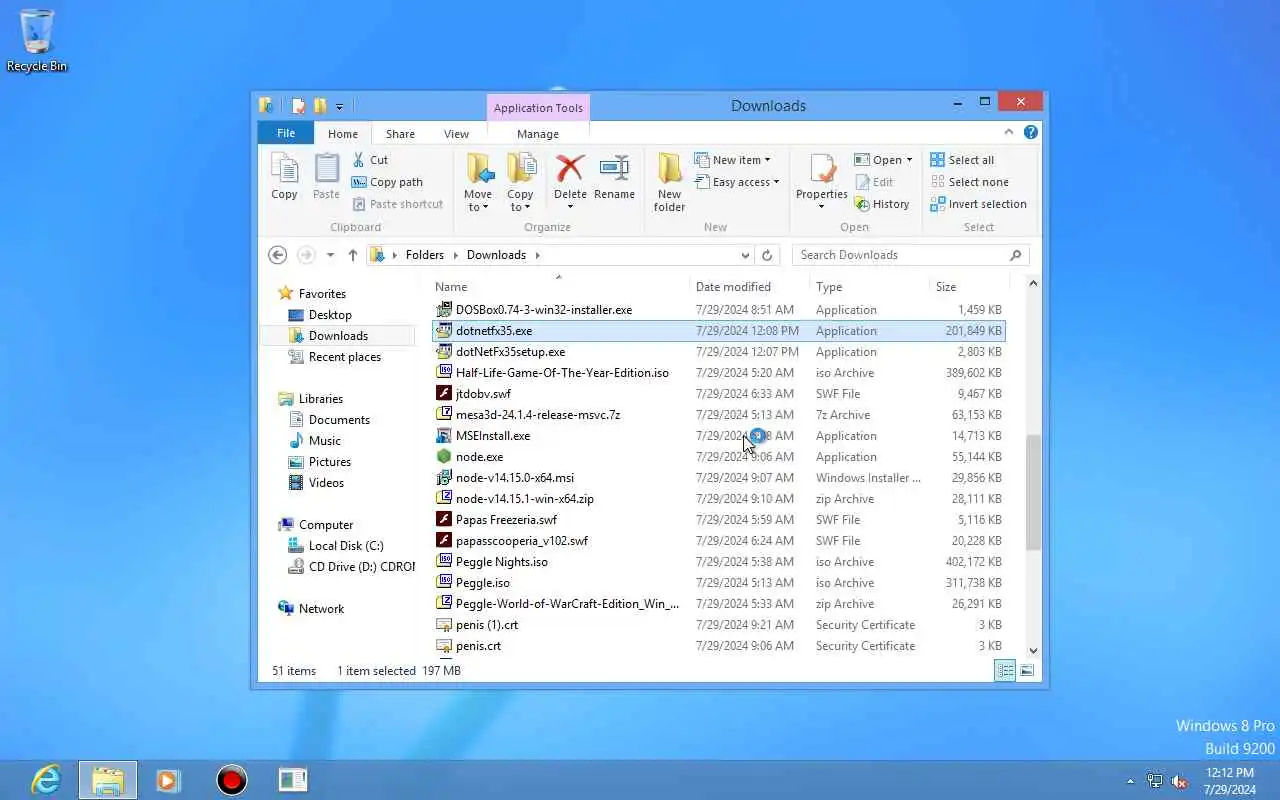Click the Application Tools contextual tab
Image resolution: width=1280 pixels, height=800 pixels.
coord(538,108)
